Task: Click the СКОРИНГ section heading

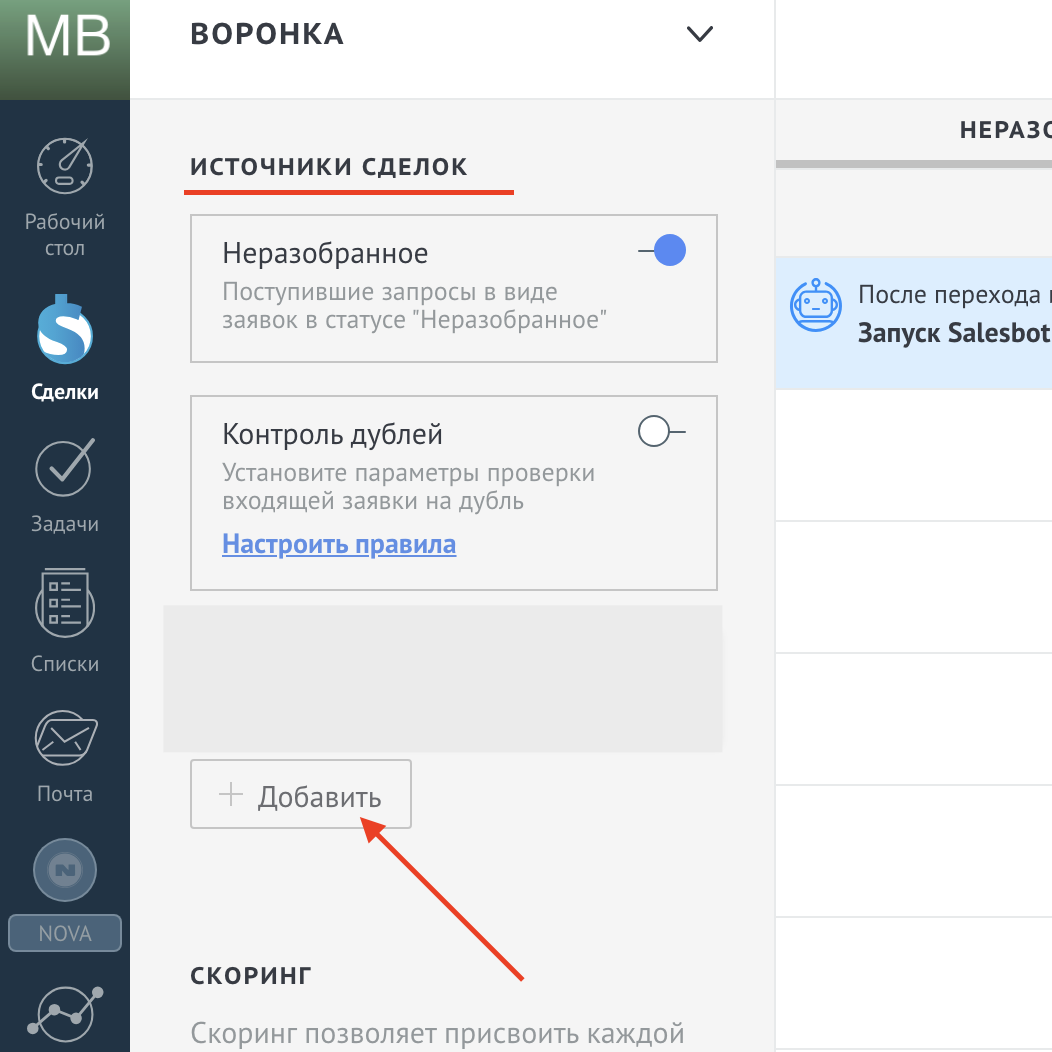Action: [251, 975]
